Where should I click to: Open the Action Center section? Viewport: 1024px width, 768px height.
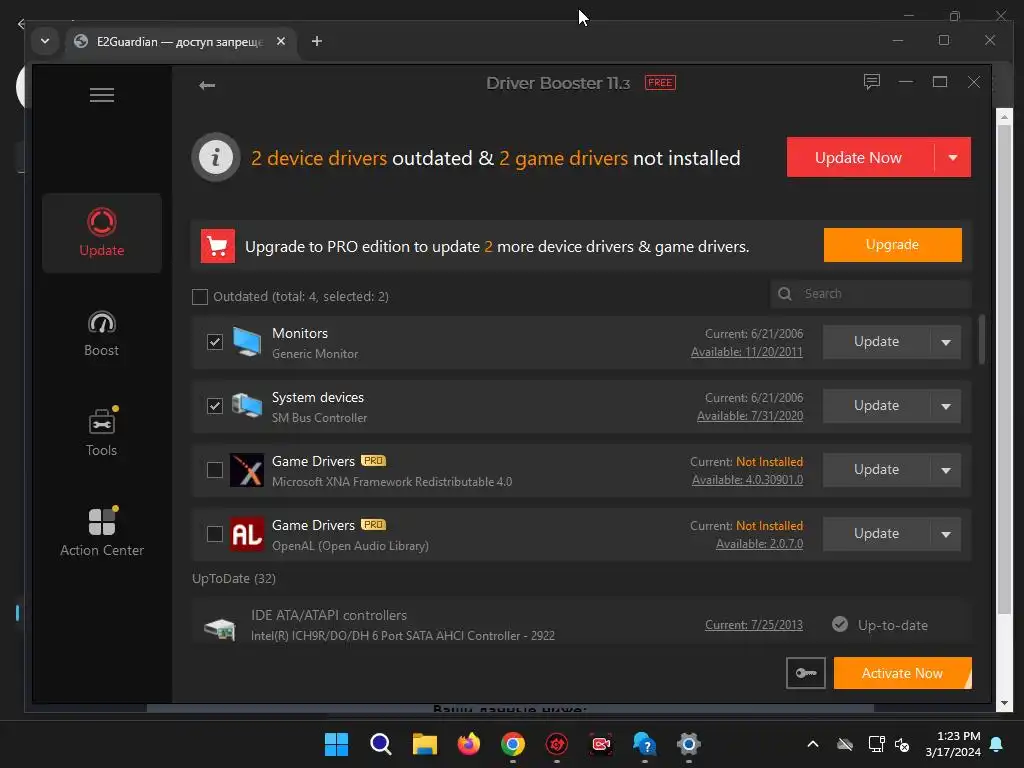pyautogui.click(x=102, y=532)
